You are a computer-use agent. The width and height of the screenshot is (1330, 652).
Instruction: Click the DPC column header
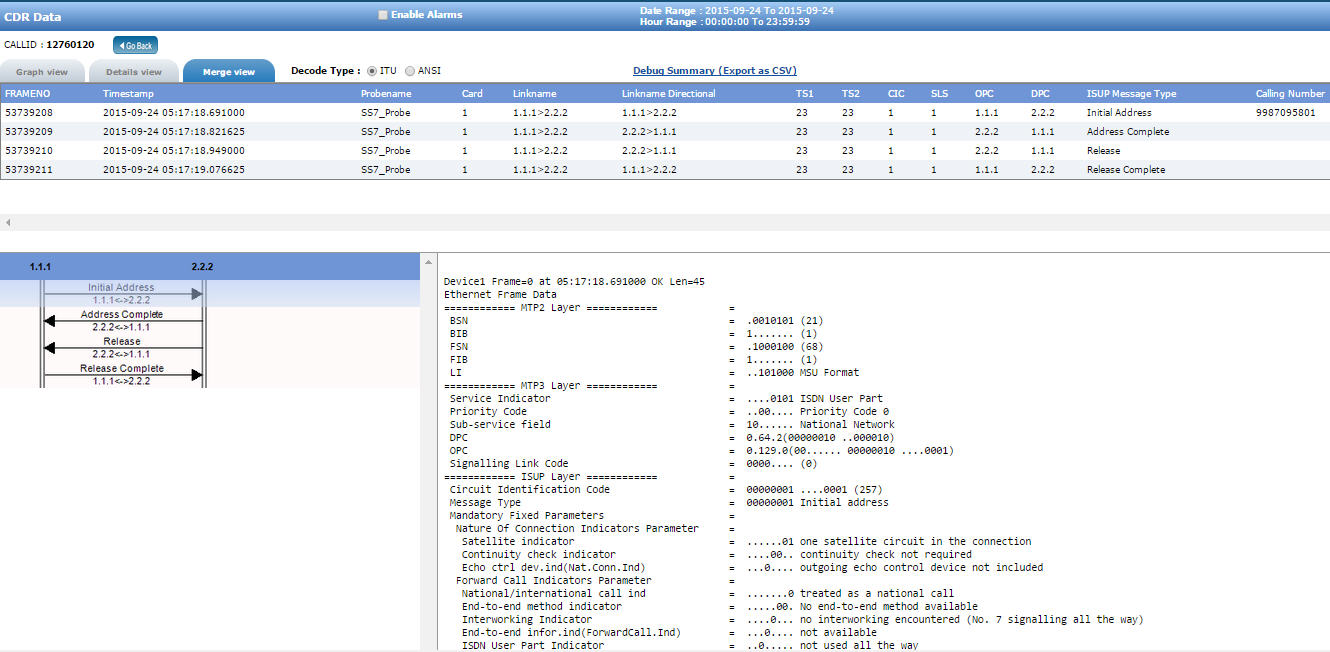pyautogui.click(x=1040, y=94)
